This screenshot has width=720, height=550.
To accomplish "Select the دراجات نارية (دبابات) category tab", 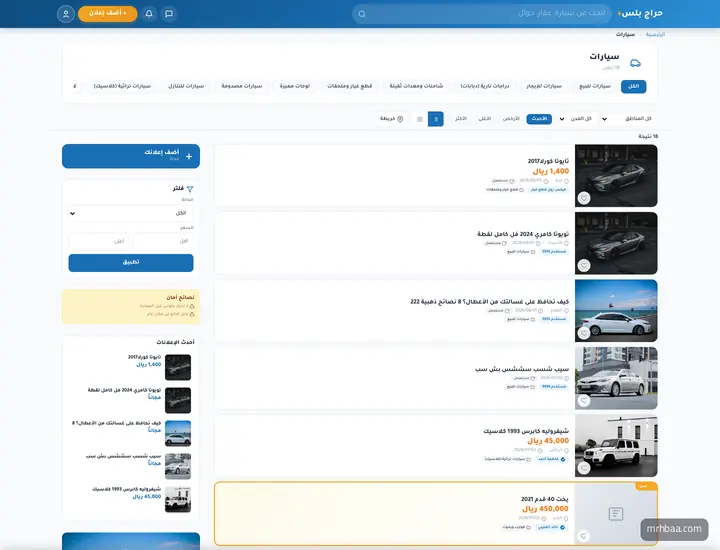I will (484, 86).
